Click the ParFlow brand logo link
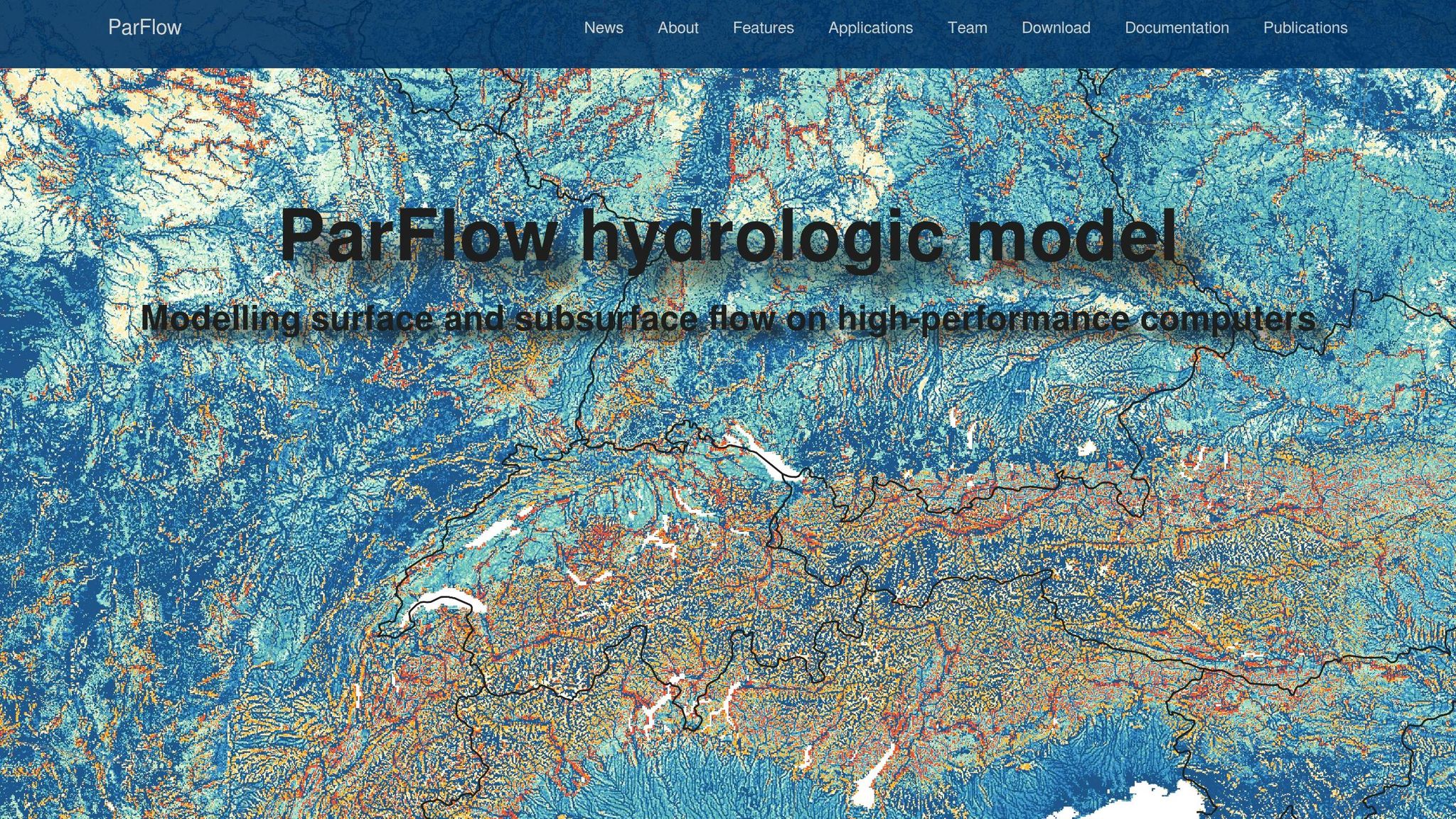1456x819 pixels. click(145, 28)
